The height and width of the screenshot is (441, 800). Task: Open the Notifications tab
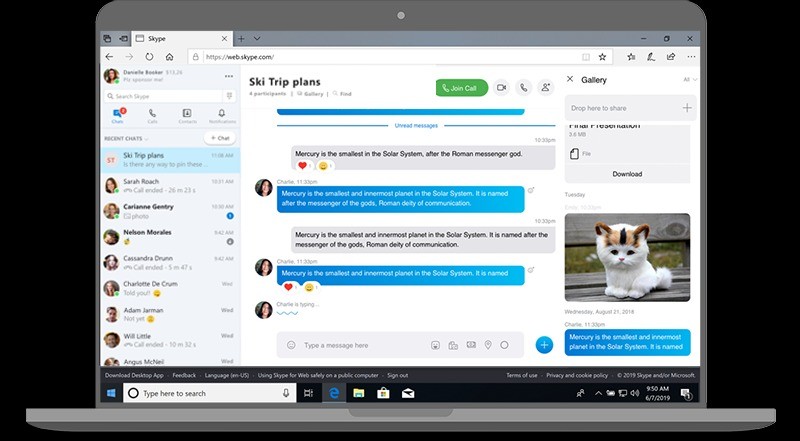(x=222, y=116)
